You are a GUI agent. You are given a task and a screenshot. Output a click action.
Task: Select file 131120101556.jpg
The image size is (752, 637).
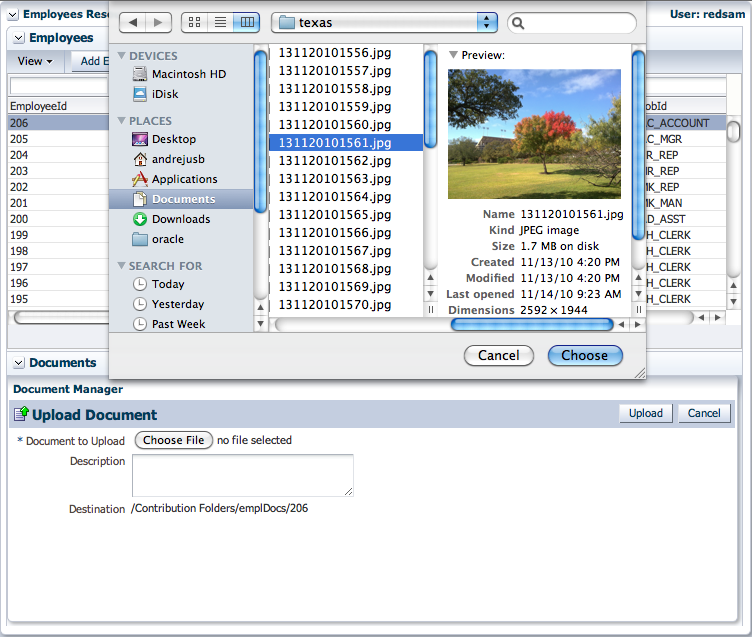click(x=346, y=53)
